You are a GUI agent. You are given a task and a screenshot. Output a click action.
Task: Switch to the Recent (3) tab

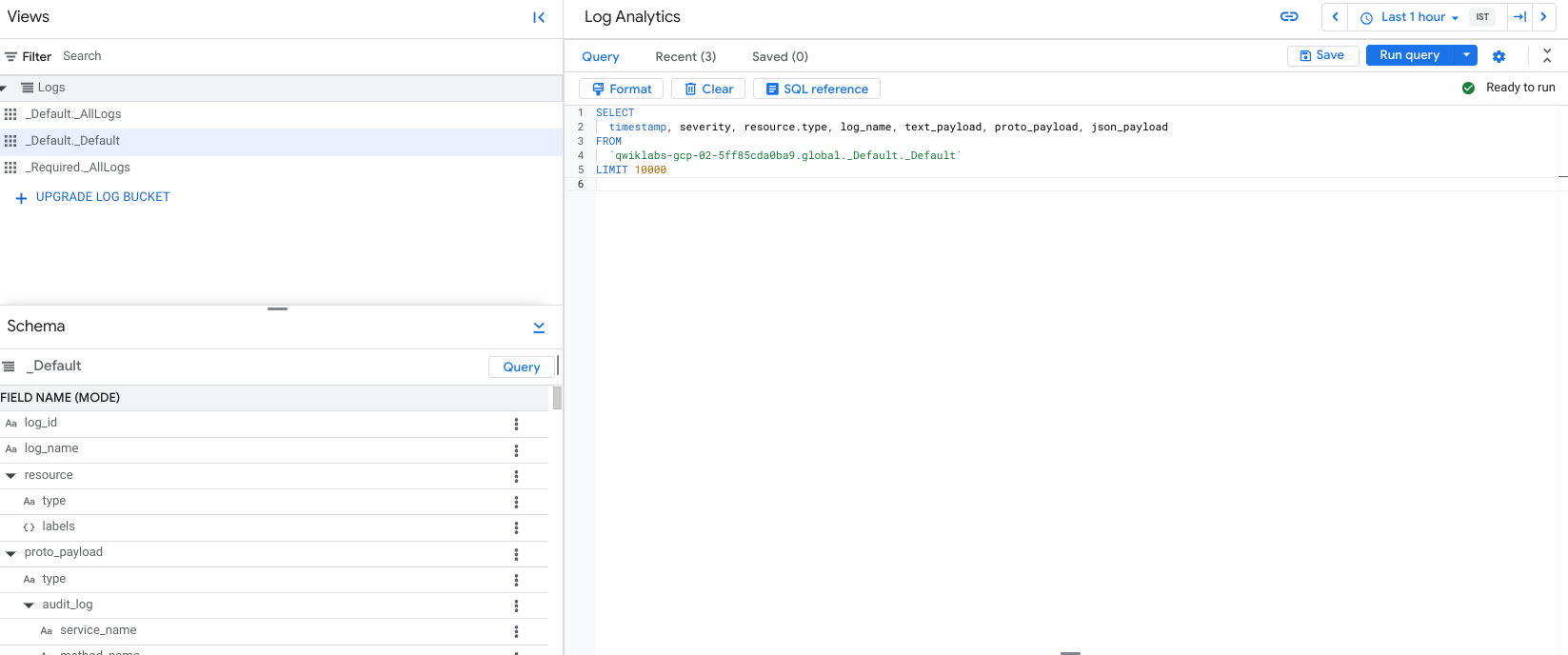(x=685, y=57)
